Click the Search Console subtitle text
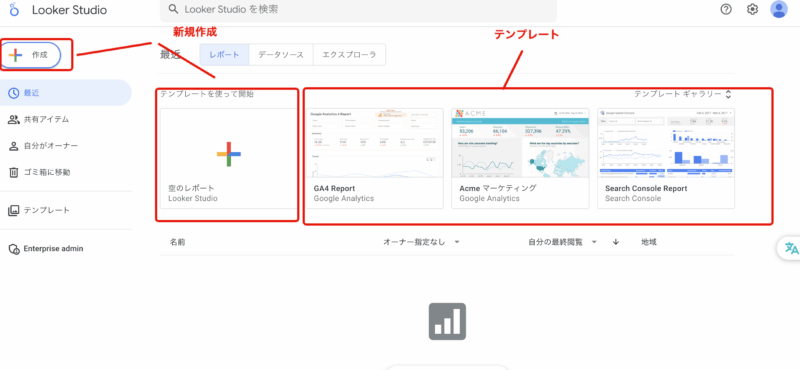Screen dimensions: 800x370 tap(633, 199)
